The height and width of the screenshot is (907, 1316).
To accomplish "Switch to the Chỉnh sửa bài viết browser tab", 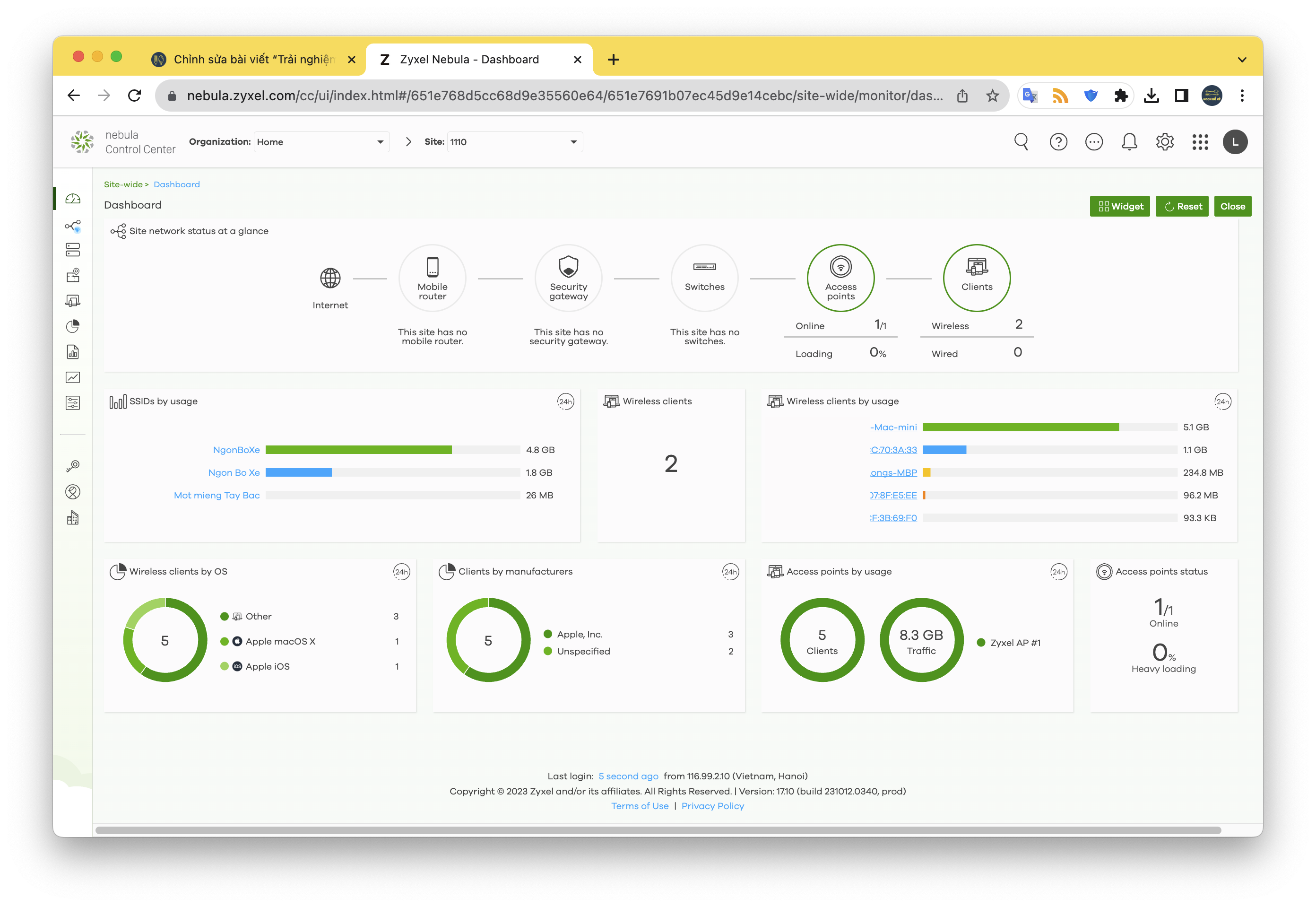I will (x=253, y=60).
